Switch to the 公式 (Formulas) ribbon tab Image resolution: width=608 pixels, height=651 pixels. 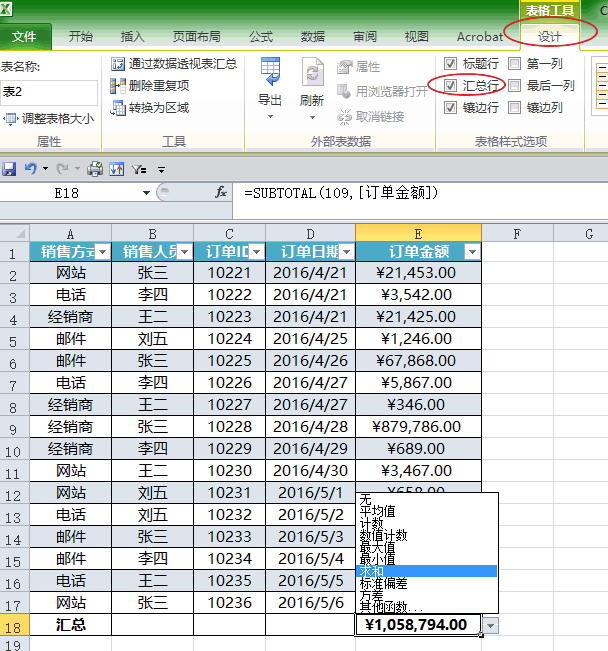click(260, 37)
